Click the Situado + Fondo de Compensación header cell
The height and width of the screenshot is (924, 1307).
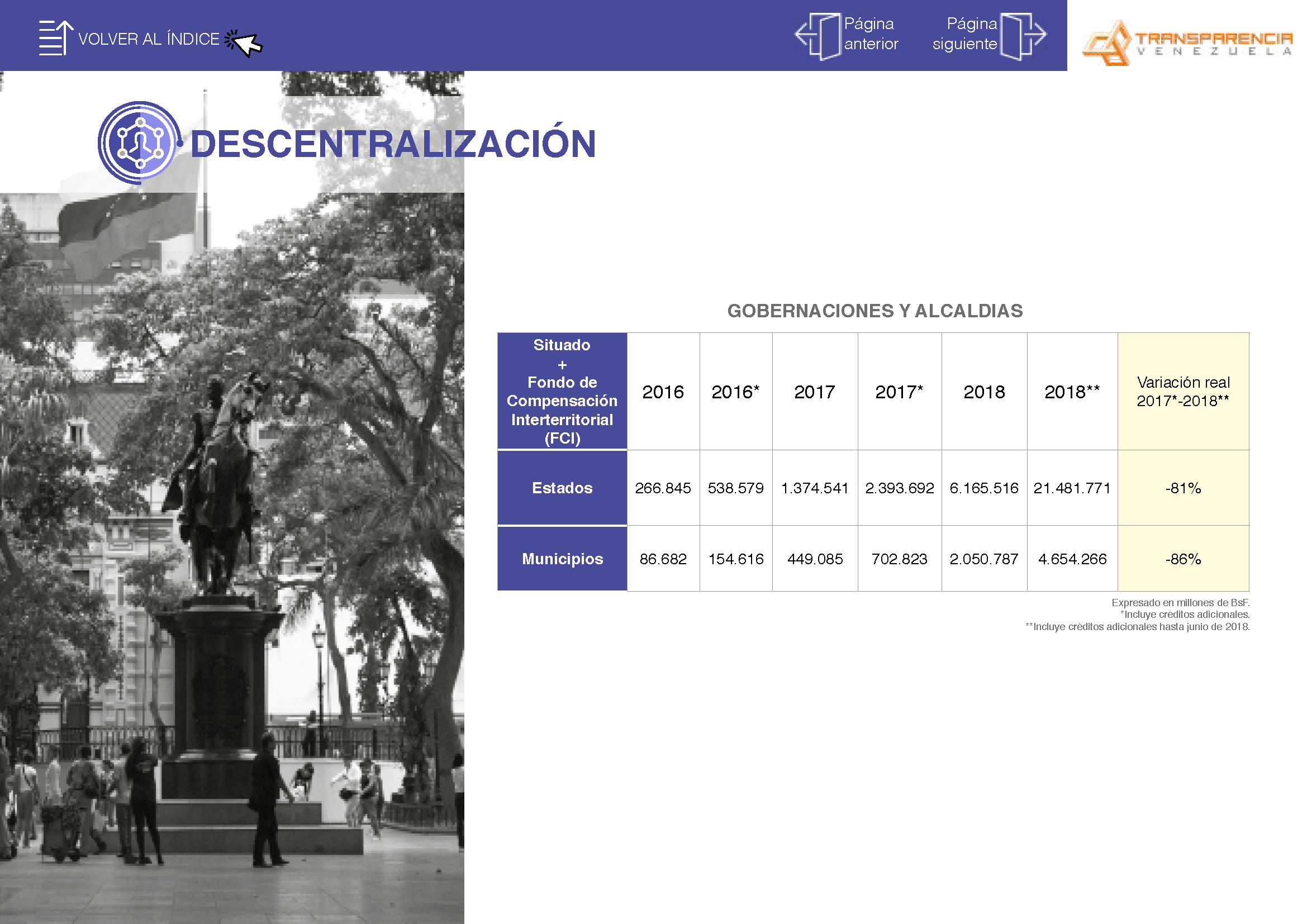click(562, 392)
